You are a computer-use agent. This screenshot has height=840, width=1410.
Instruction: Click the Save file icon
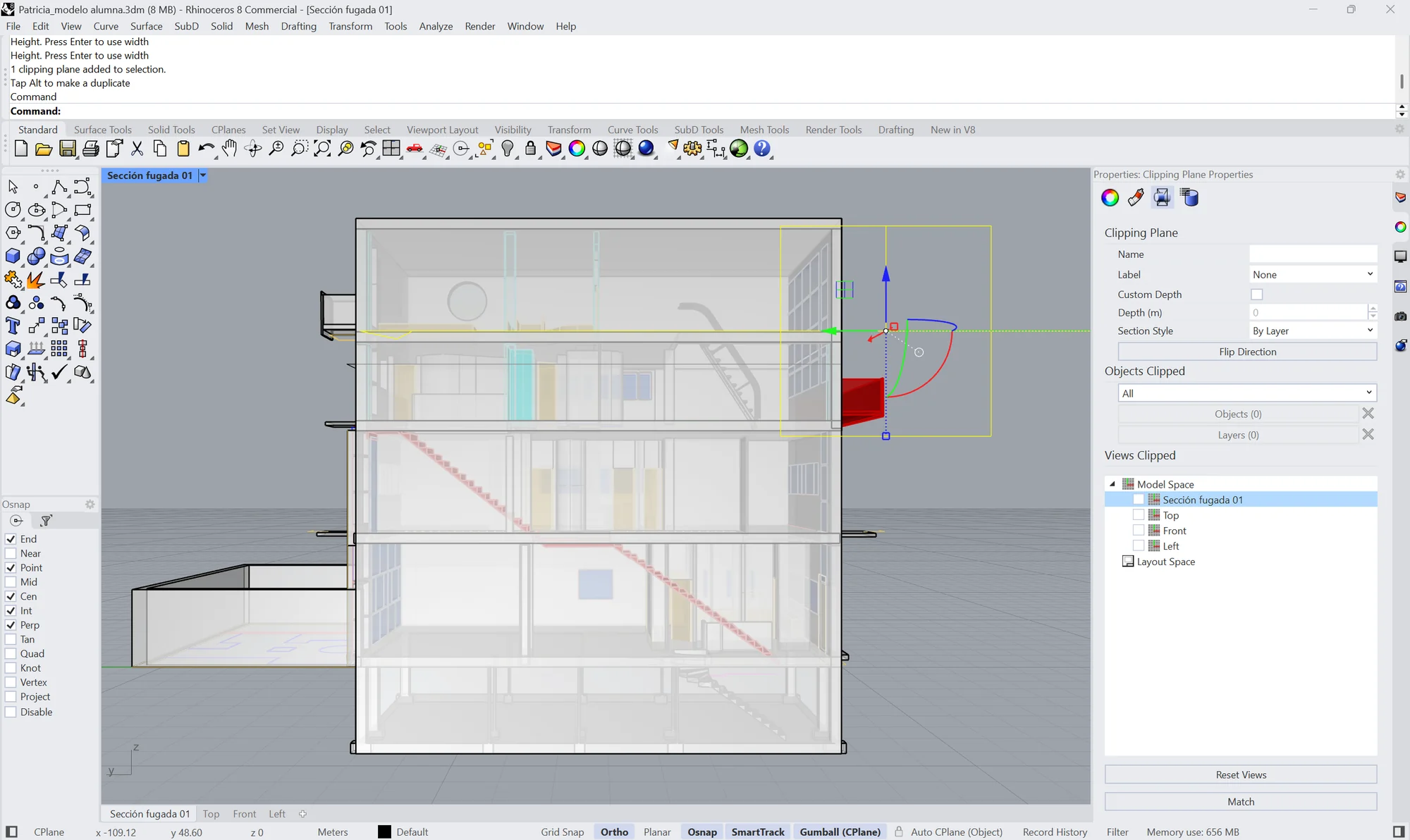[x=67, y=149]
